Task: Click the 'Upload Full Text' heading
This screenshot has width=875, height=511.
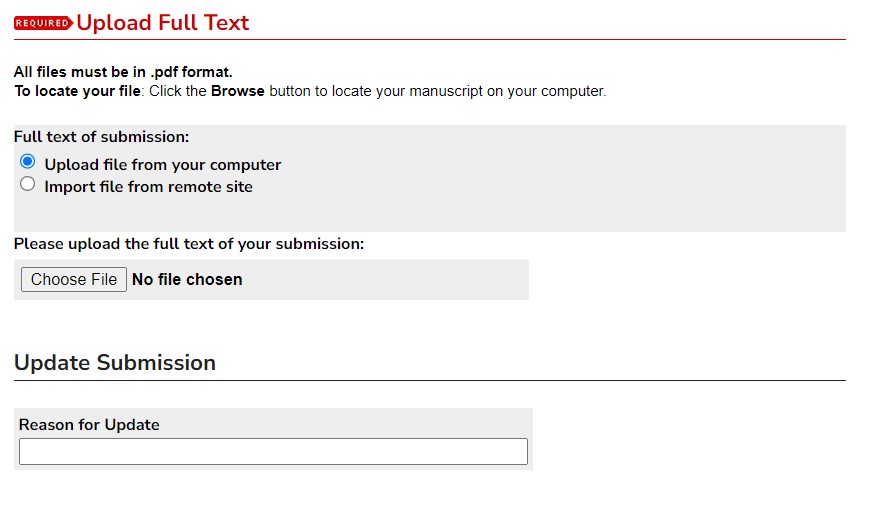Action: click(x=163, y=23)
